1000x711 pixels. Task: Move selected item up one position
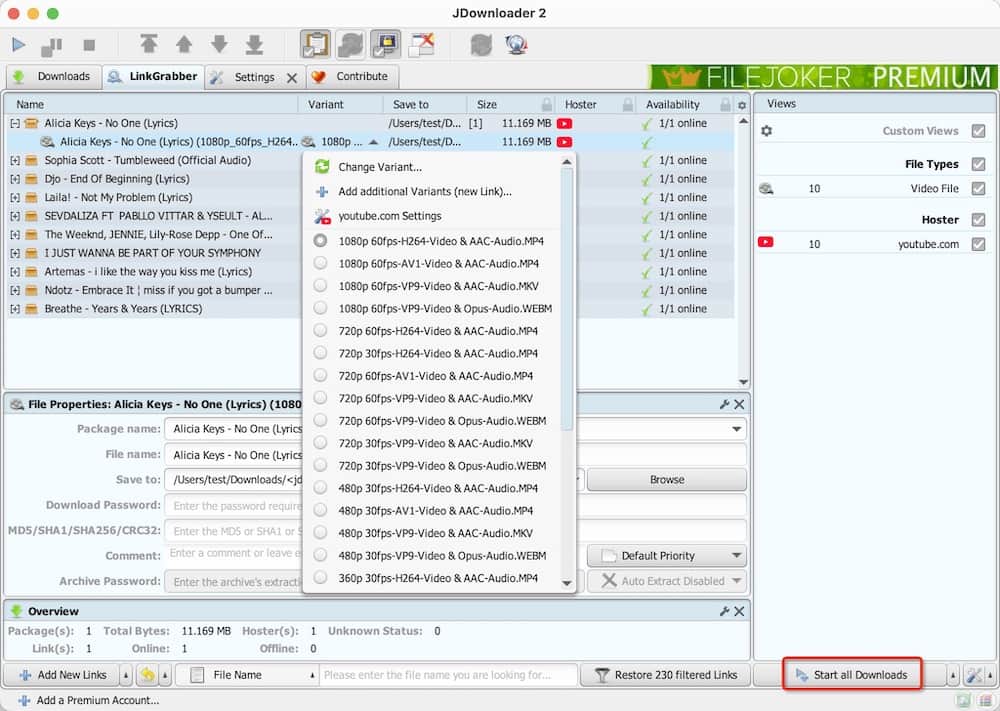click(x=184, y=44)
